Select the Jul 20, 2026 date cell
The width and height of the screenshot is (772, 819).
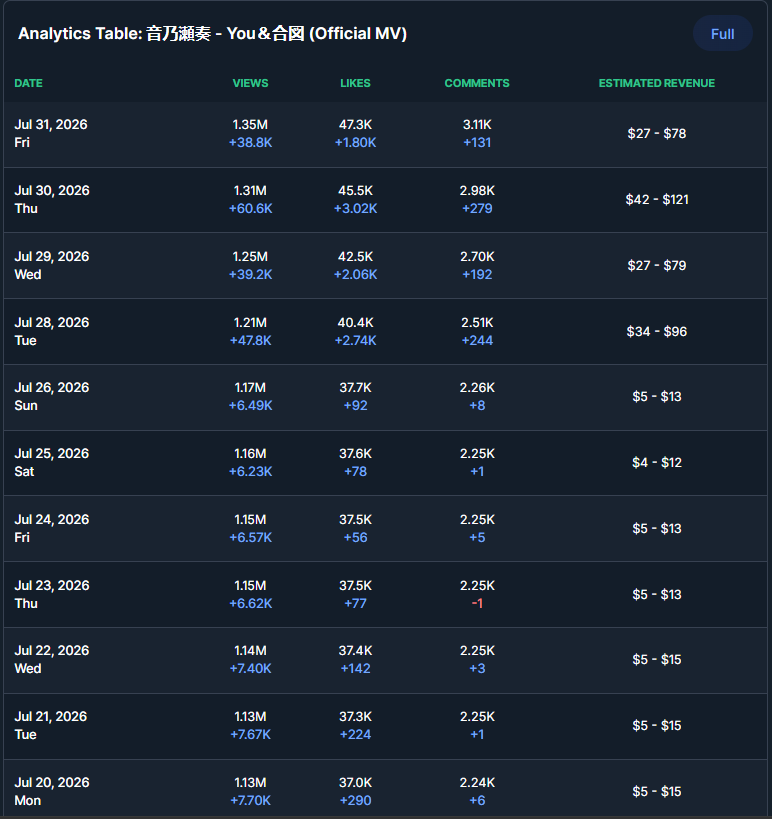click(52, 791)
